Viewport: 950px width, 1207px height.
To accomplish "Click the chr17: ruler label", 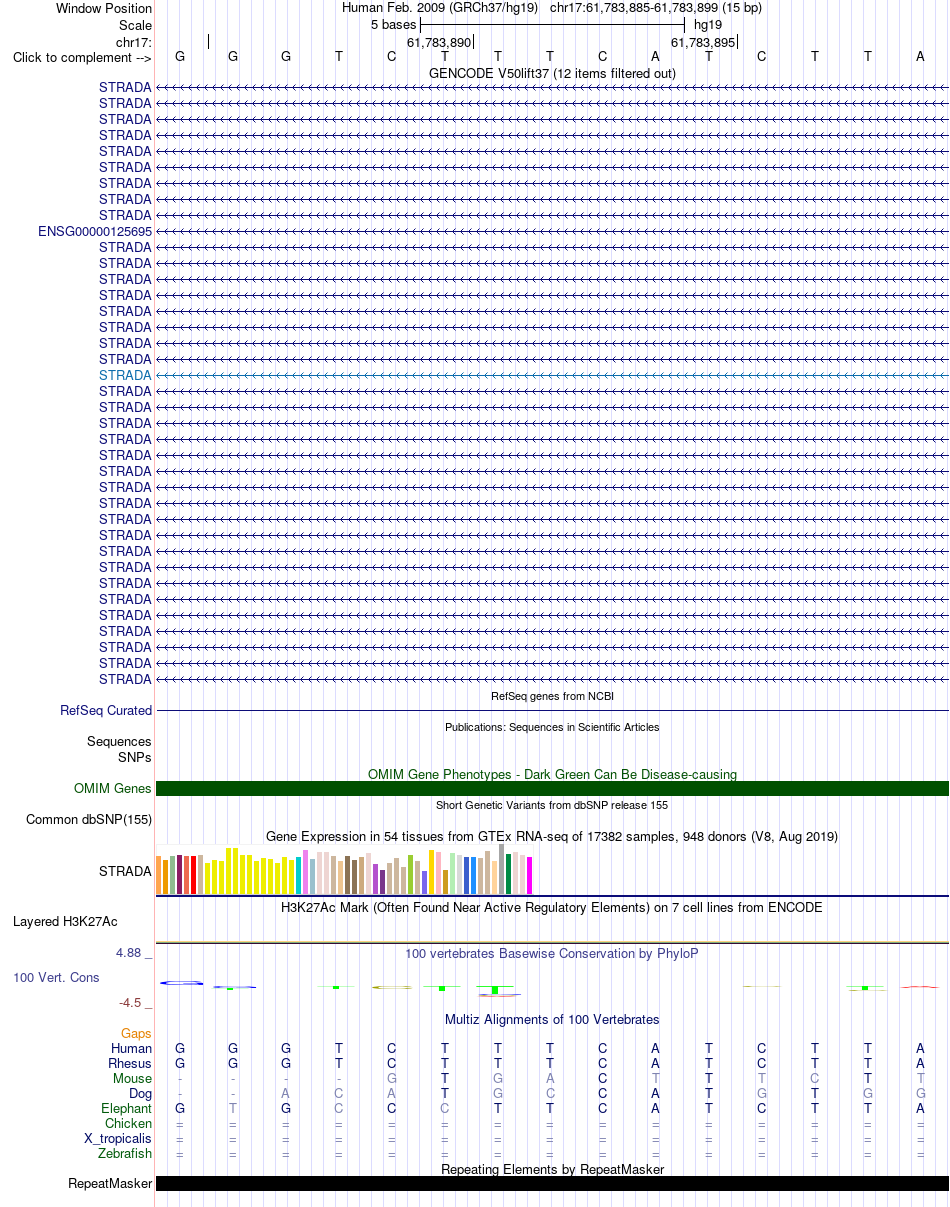I will (x=134, y=42).
